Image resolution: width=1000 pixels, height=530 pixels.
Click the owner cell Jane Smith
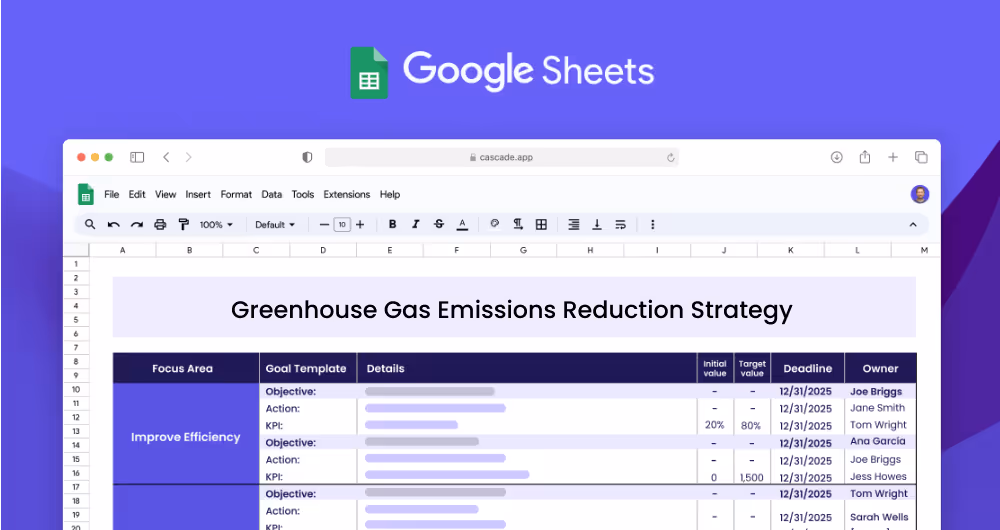tap(878, 408)
